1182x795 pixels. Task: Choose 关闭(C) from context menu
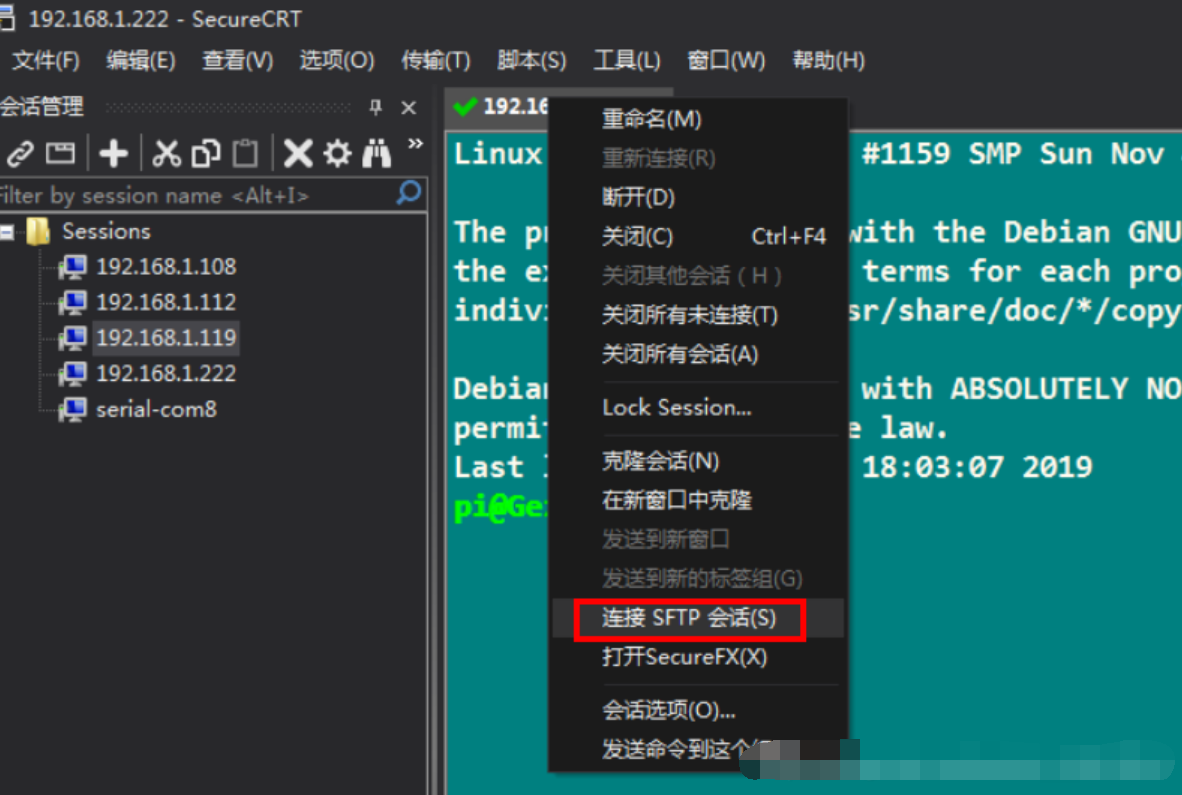698,237
